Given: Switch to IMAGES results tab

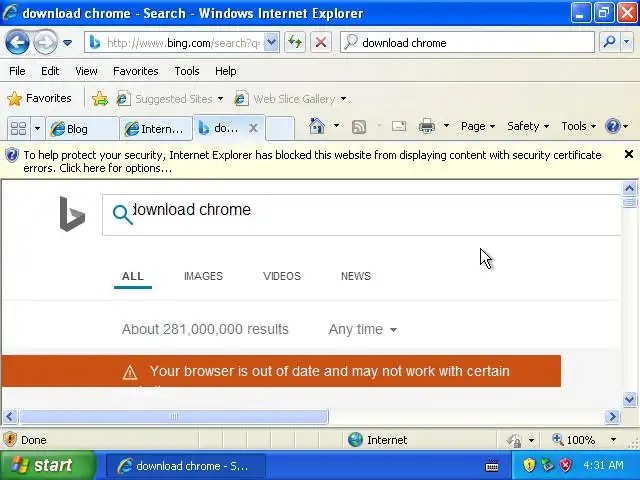Looking at the screenshot, I should coord(203,276).
